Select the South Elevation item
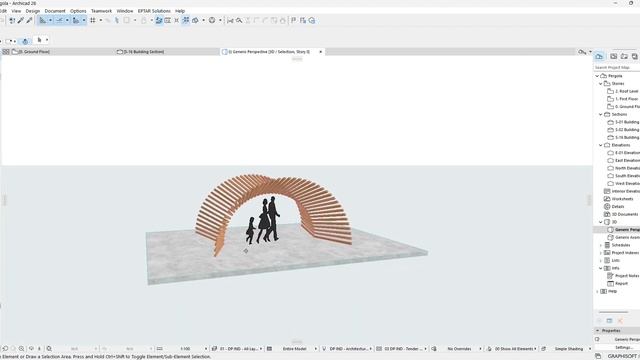The height and width of the screenshot is (360, 640). click(x=623, y=176)
